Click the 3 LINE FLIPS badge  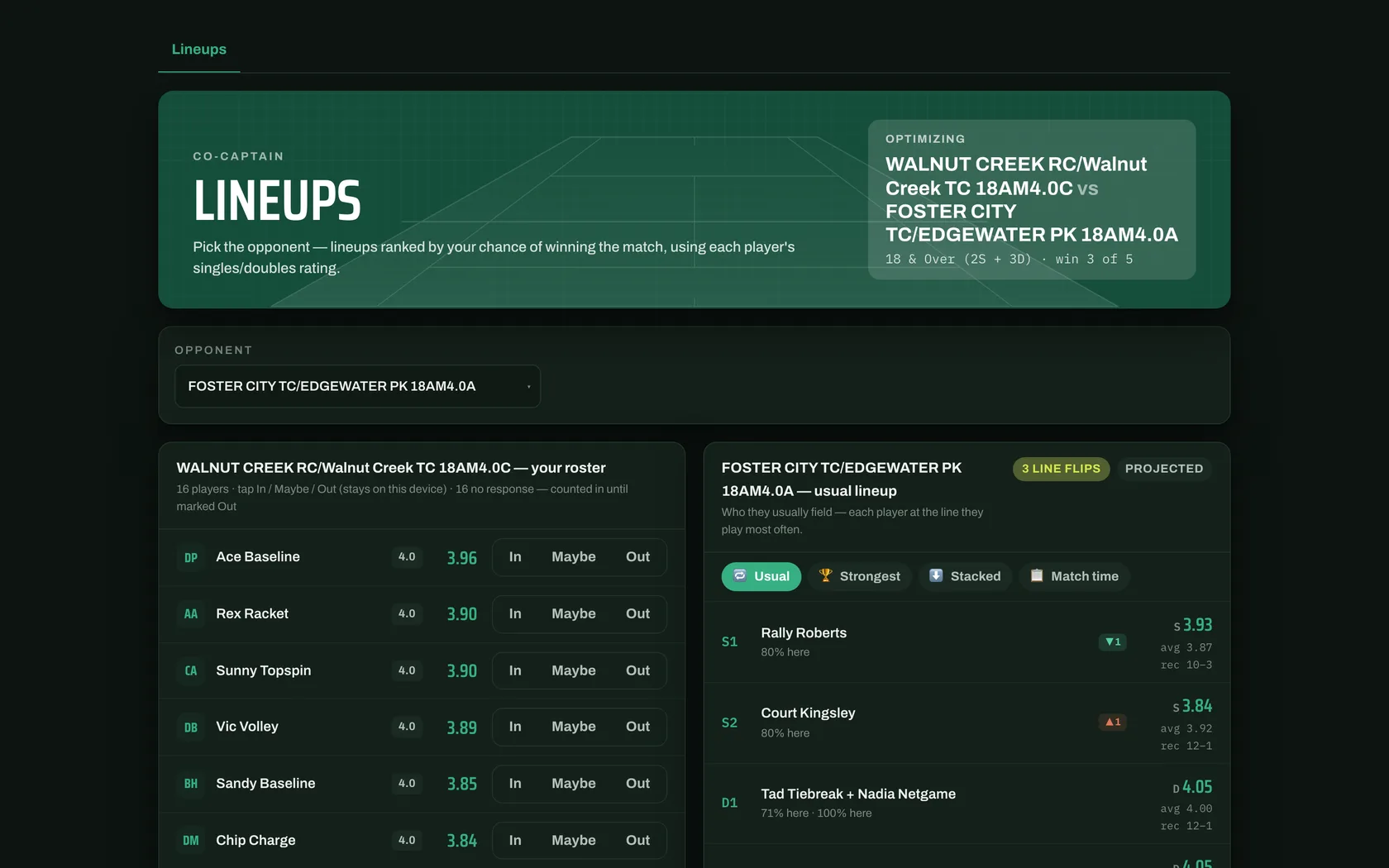point(1061,469)
